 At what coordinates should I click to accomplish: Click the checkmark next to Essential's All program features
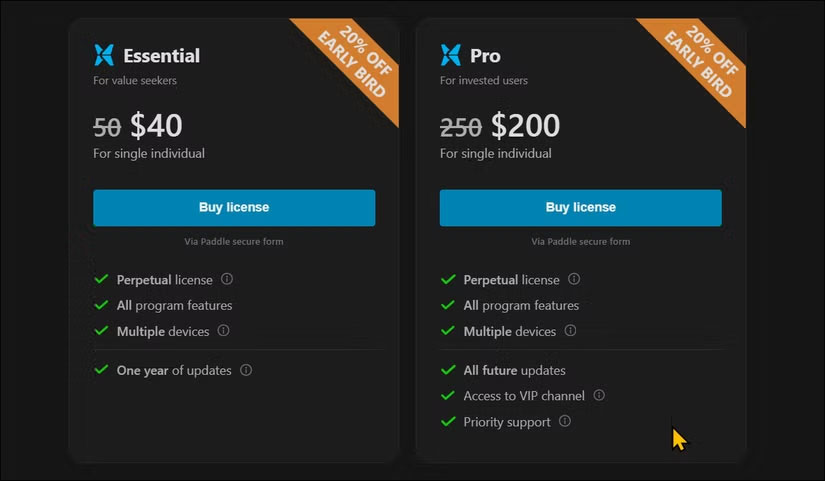point(101,305)
